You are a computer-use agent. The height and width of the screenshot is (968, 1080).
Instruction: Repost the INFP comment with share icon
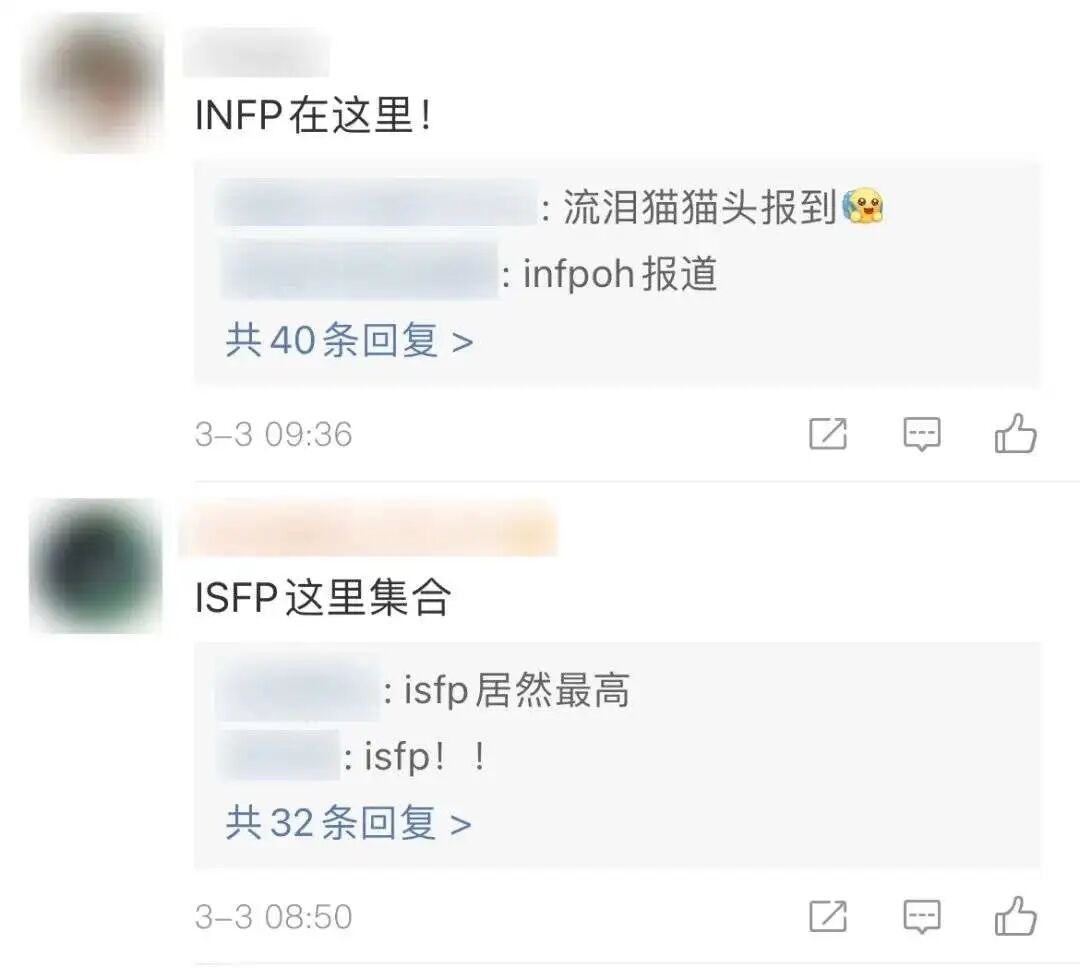(828, 433)
